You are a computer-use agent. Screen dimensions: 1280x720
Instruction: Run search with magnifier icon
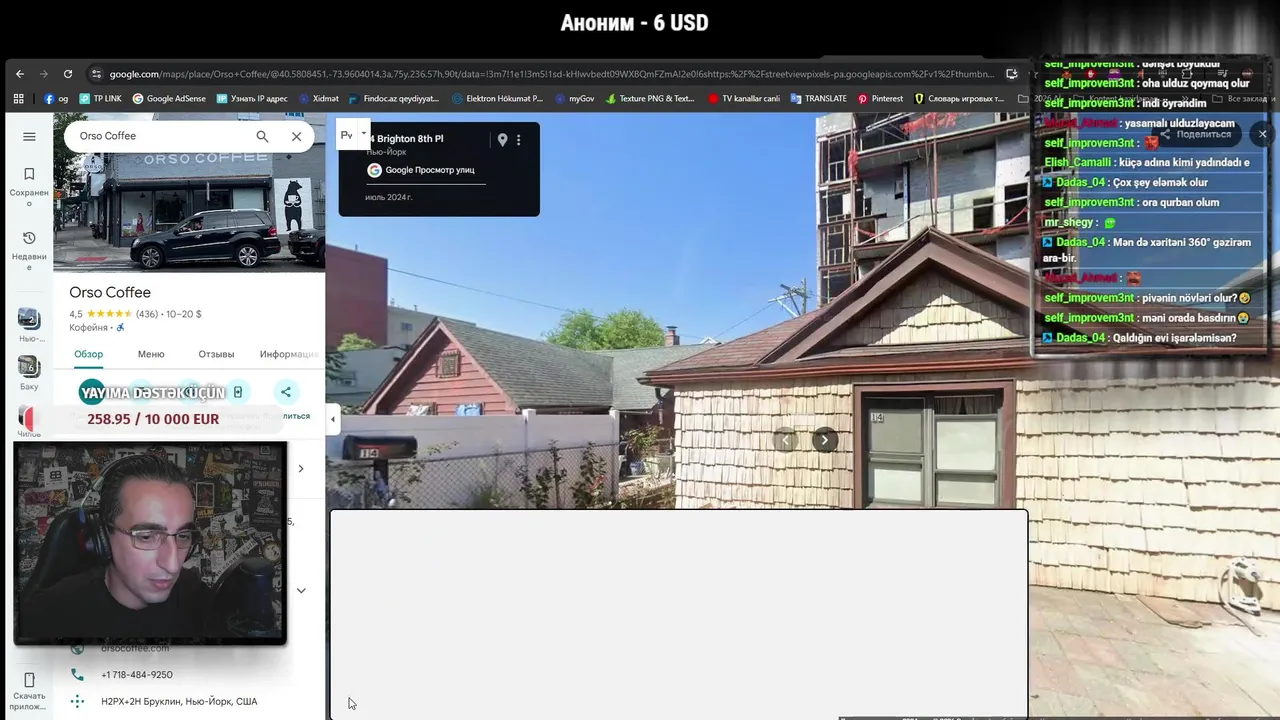(262, 136)
